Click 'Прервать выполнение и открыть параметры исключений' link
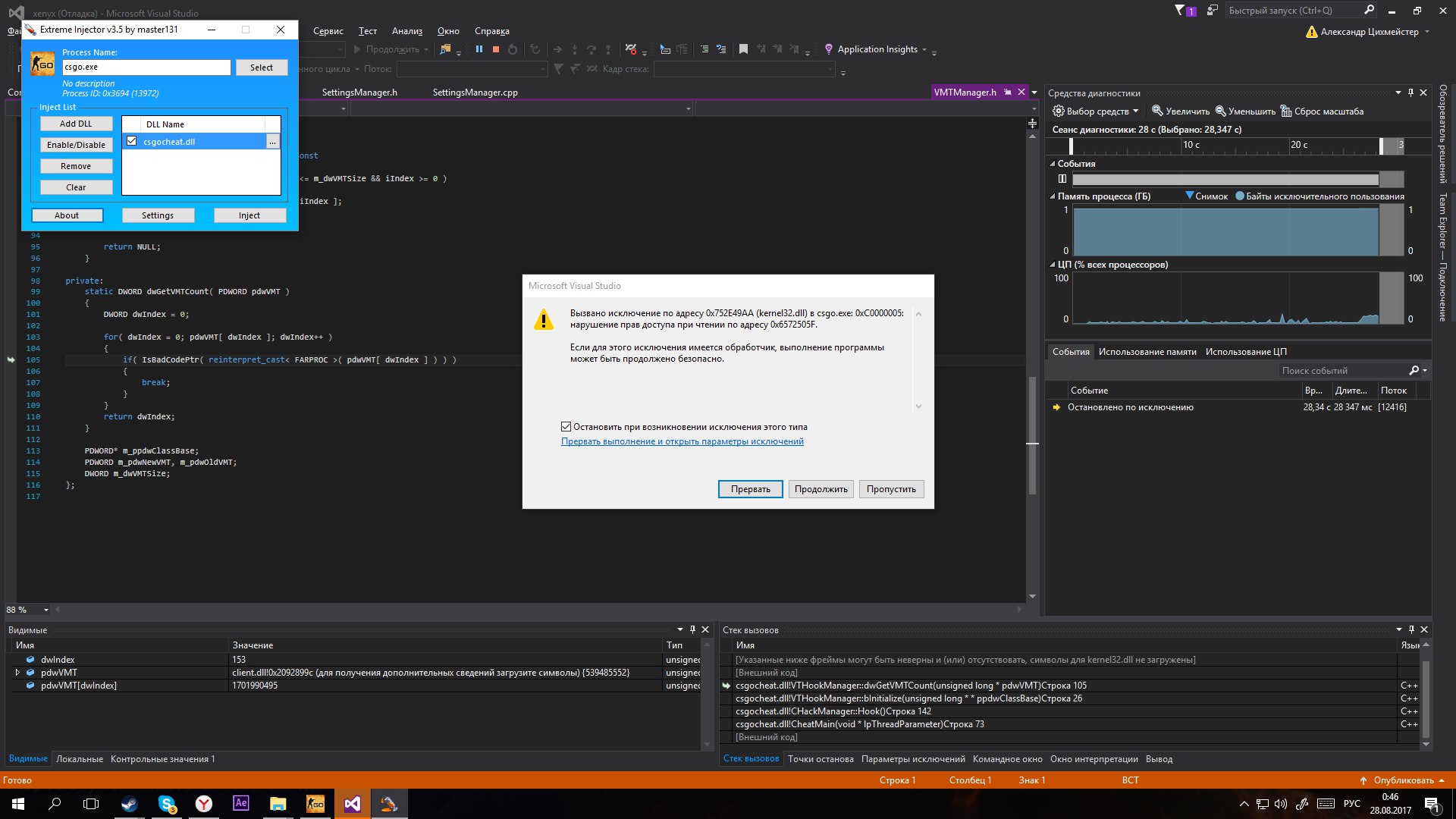The image size is (1456, 819). pyautogui.click(x=682, y=441)
